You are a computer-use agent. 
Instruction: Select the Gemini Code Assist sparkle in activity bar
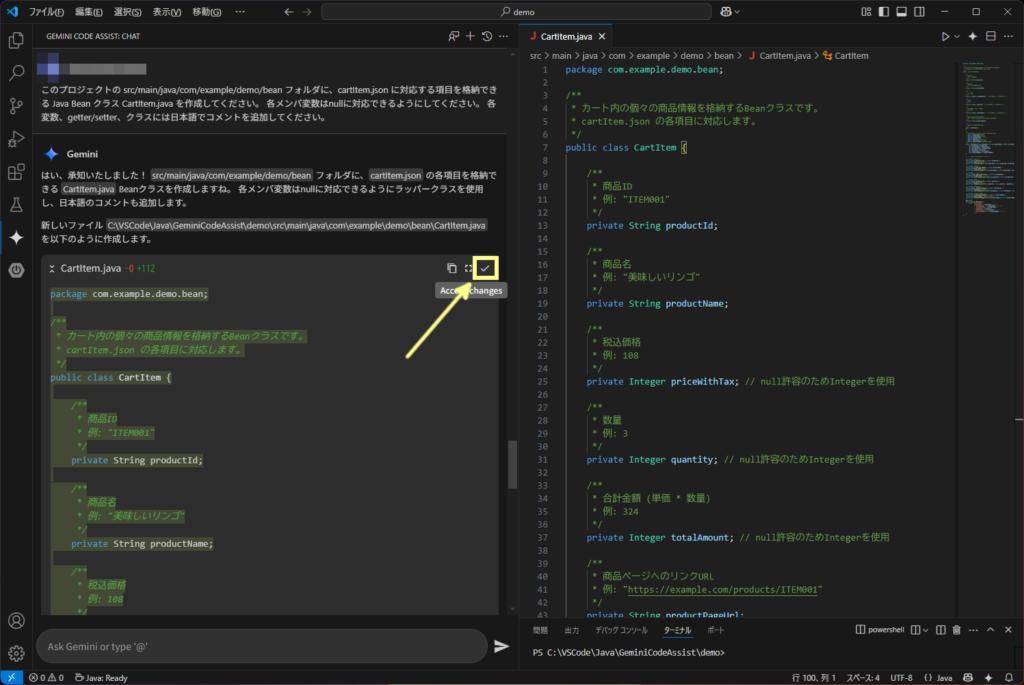[16, 238]
